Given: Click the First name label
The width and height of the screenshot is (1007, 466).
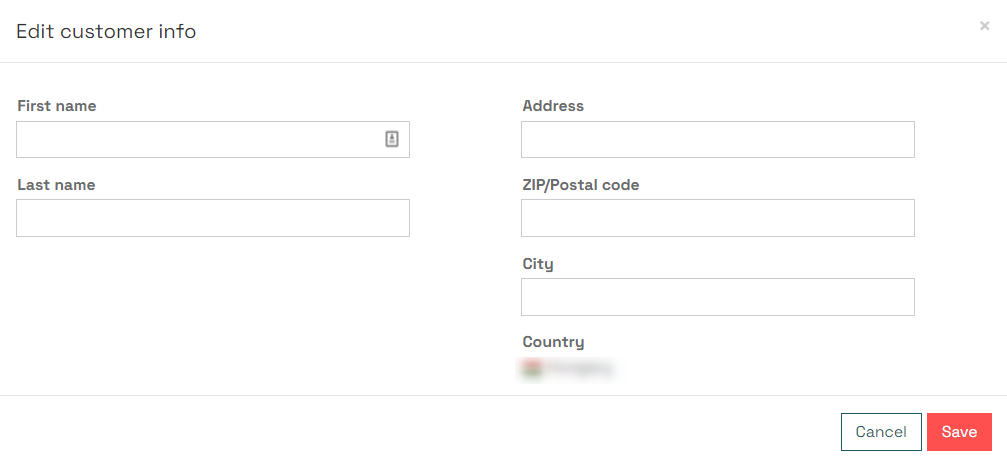Looking at the screenshot, I should pos(57,106).
